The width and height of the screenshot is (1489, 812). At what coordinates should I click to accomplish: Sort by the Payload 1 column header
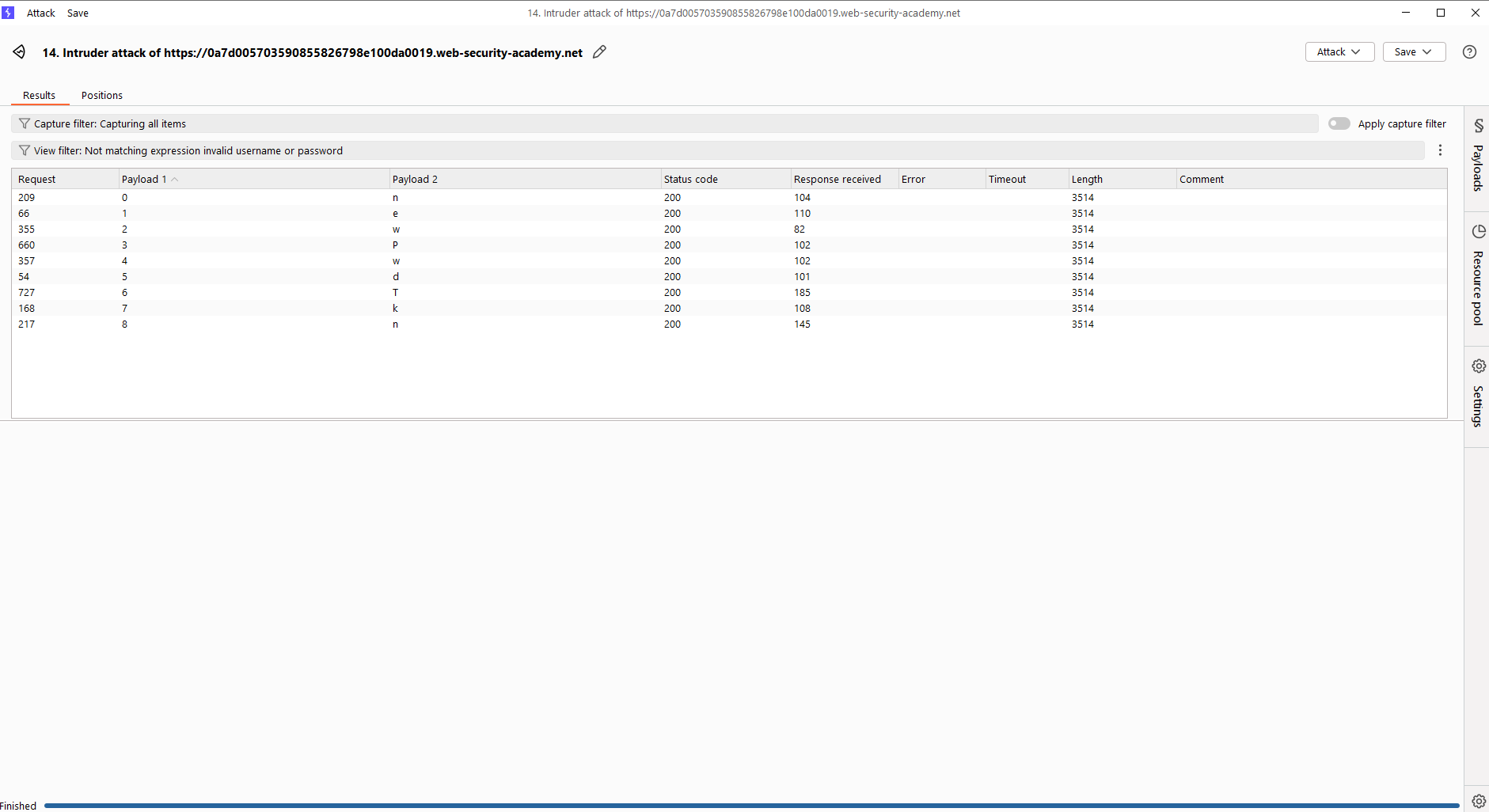(144, 180)
